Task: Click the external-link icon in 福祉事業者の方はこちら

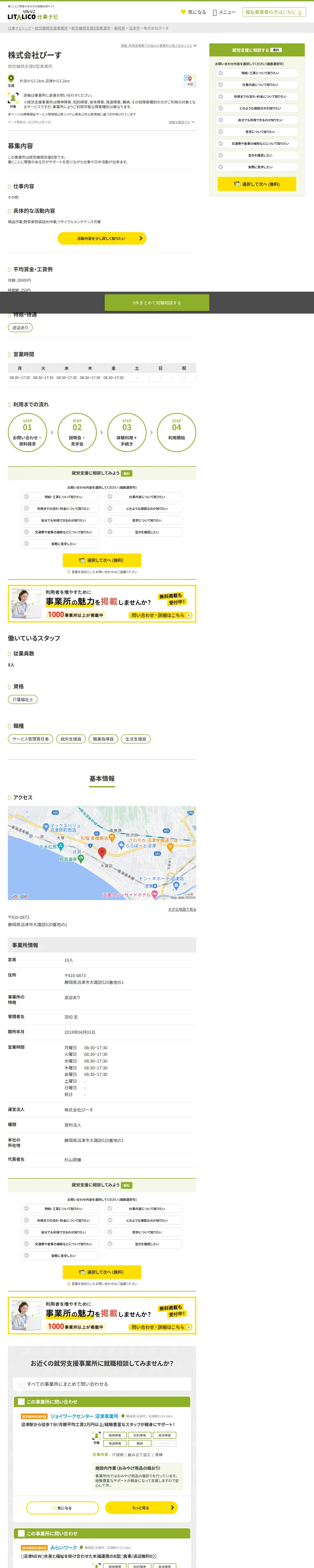Action: [x=299, y=12]
